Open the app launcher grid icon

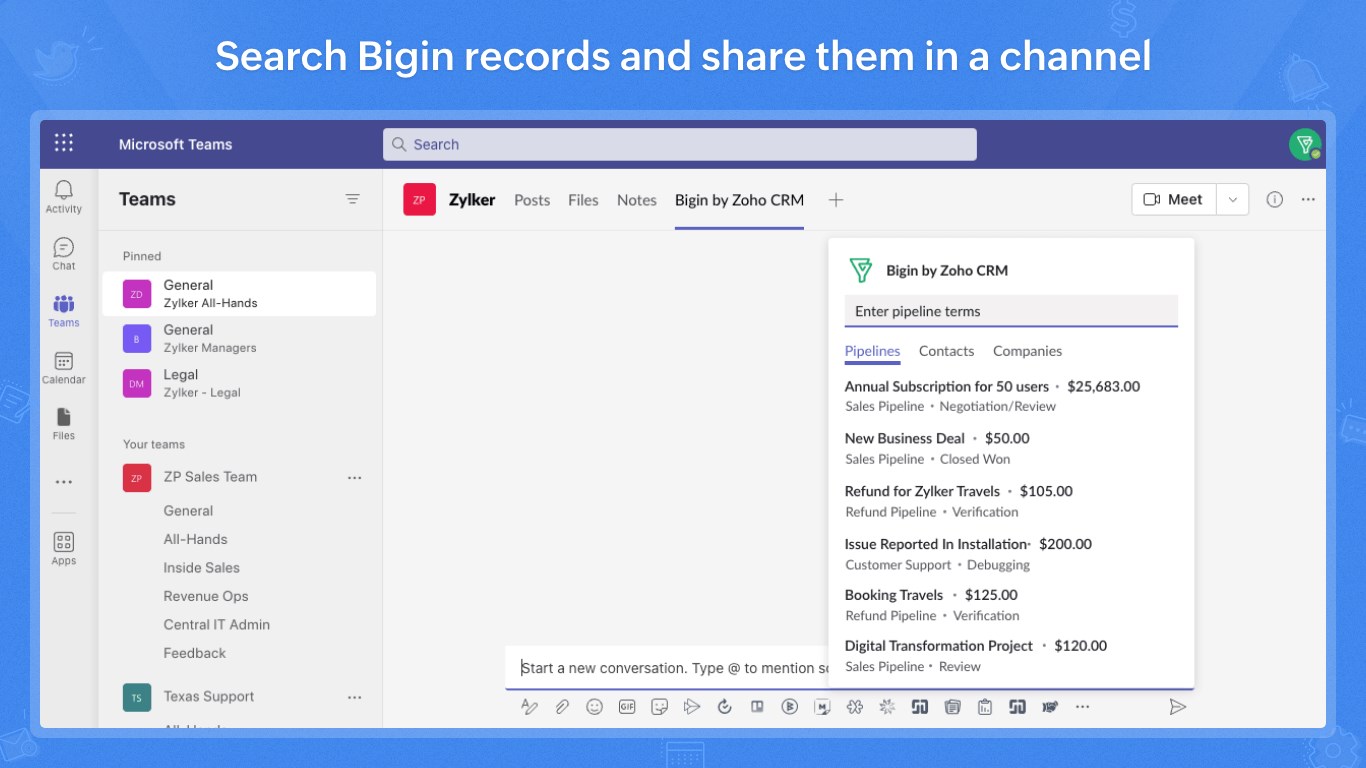64,143
